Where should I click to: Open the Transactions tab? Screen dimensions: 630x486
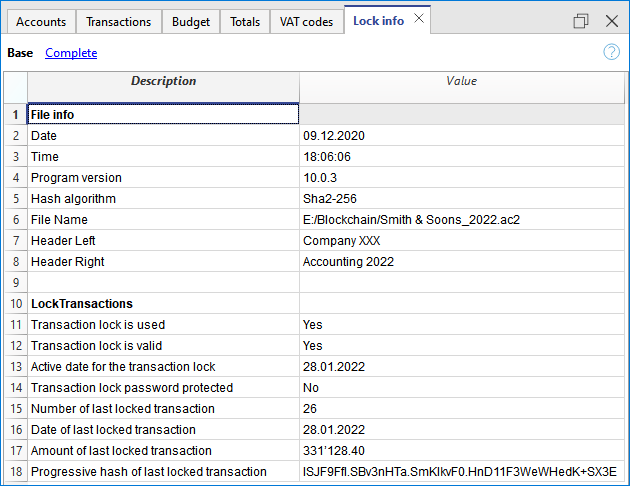tap(118, 21)
